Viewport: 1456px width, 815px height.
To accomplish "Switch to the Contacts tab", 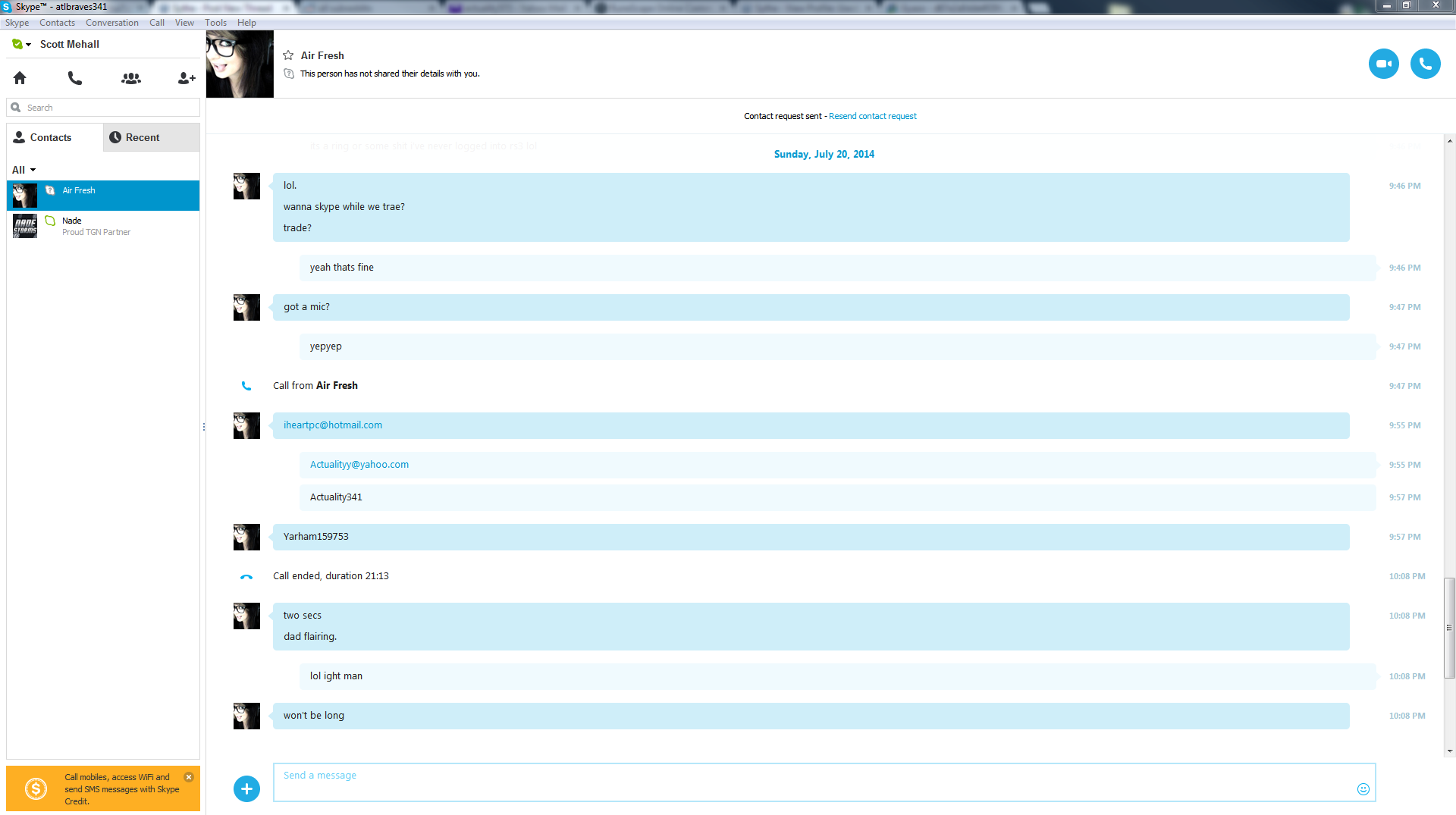I will (x=55, y=137).
